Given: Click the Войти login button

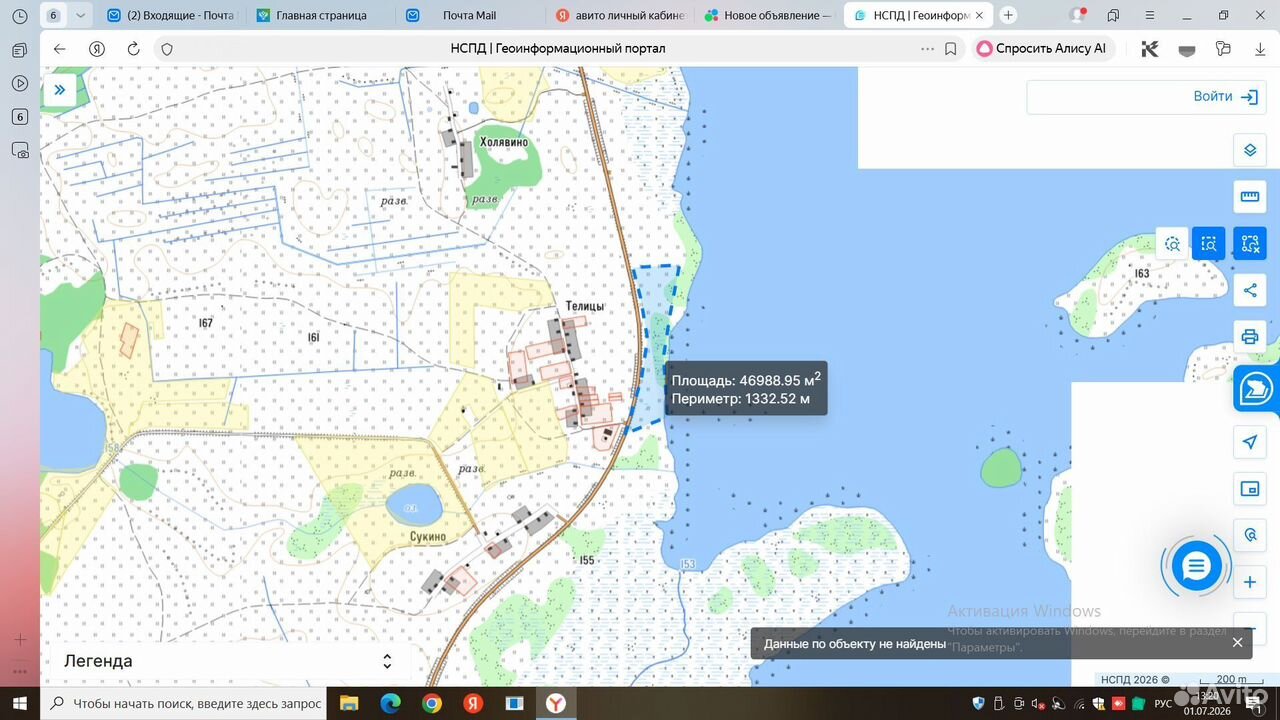Looking at the screenshot, I should tap(1225, 97).
